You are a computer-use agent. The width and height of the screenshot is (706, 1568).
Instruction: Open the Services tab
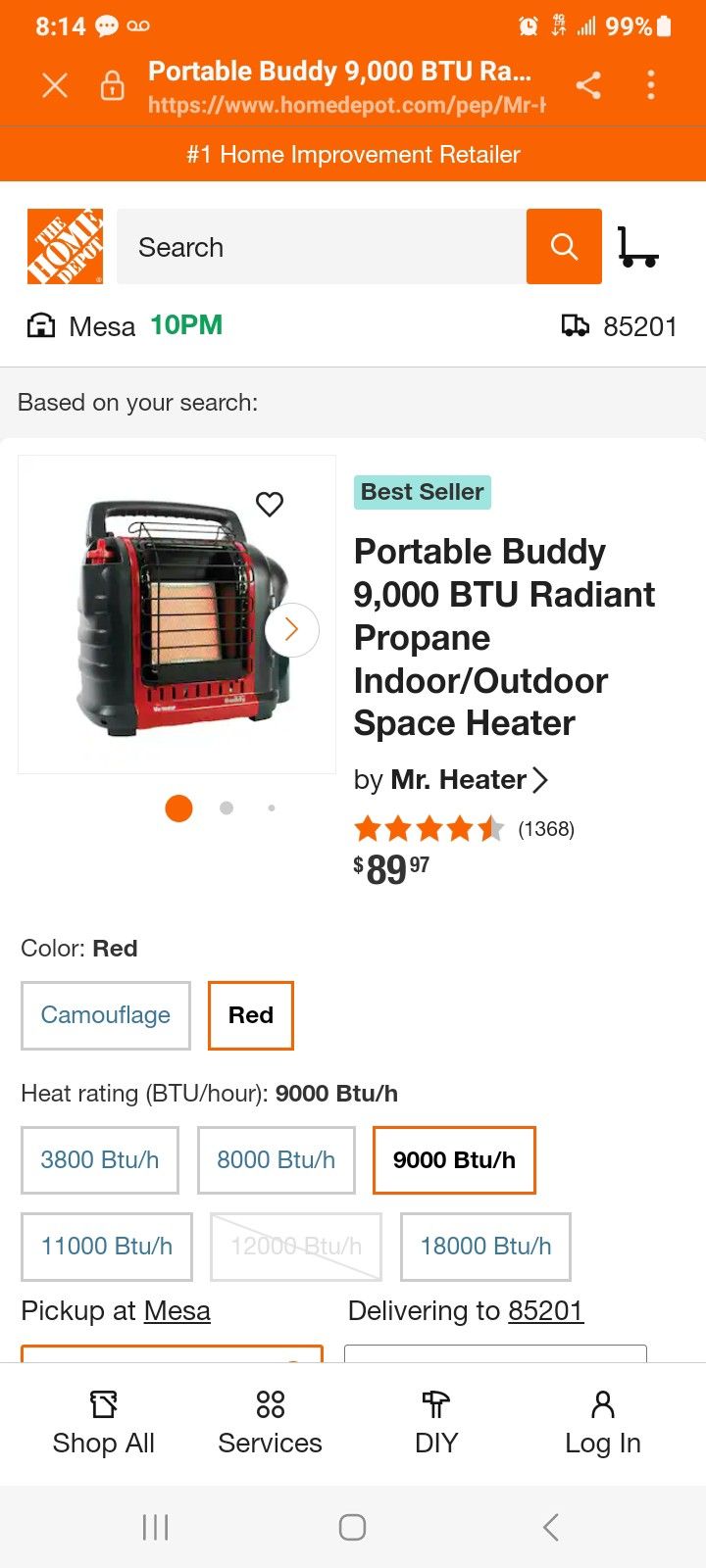(270, 1422)
